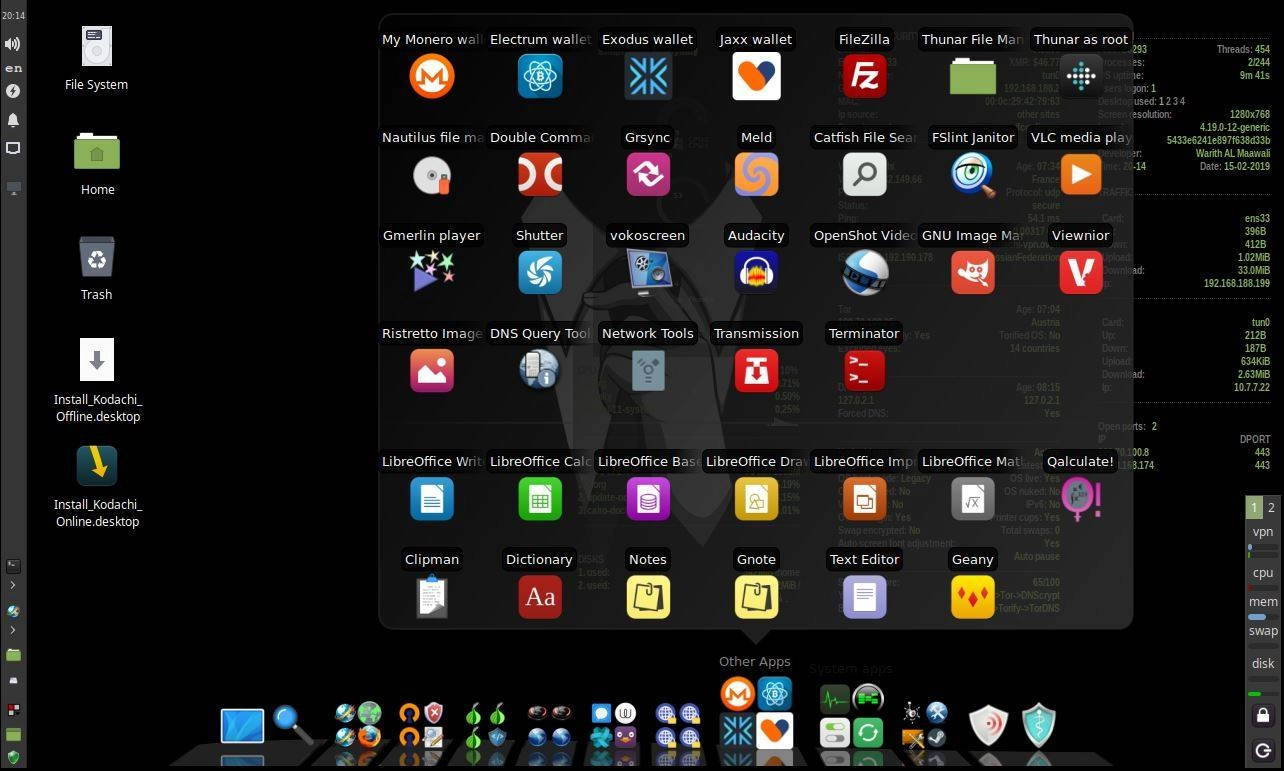Launch Jaxx wallet
This screenshot has width=1284, height=771.
point(756,76)
